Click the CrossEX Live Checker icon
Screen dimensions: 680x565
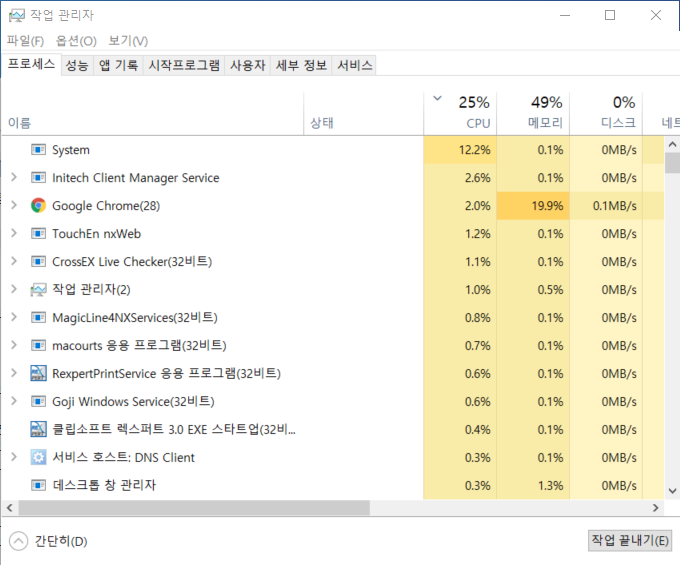tap(38, 261)
